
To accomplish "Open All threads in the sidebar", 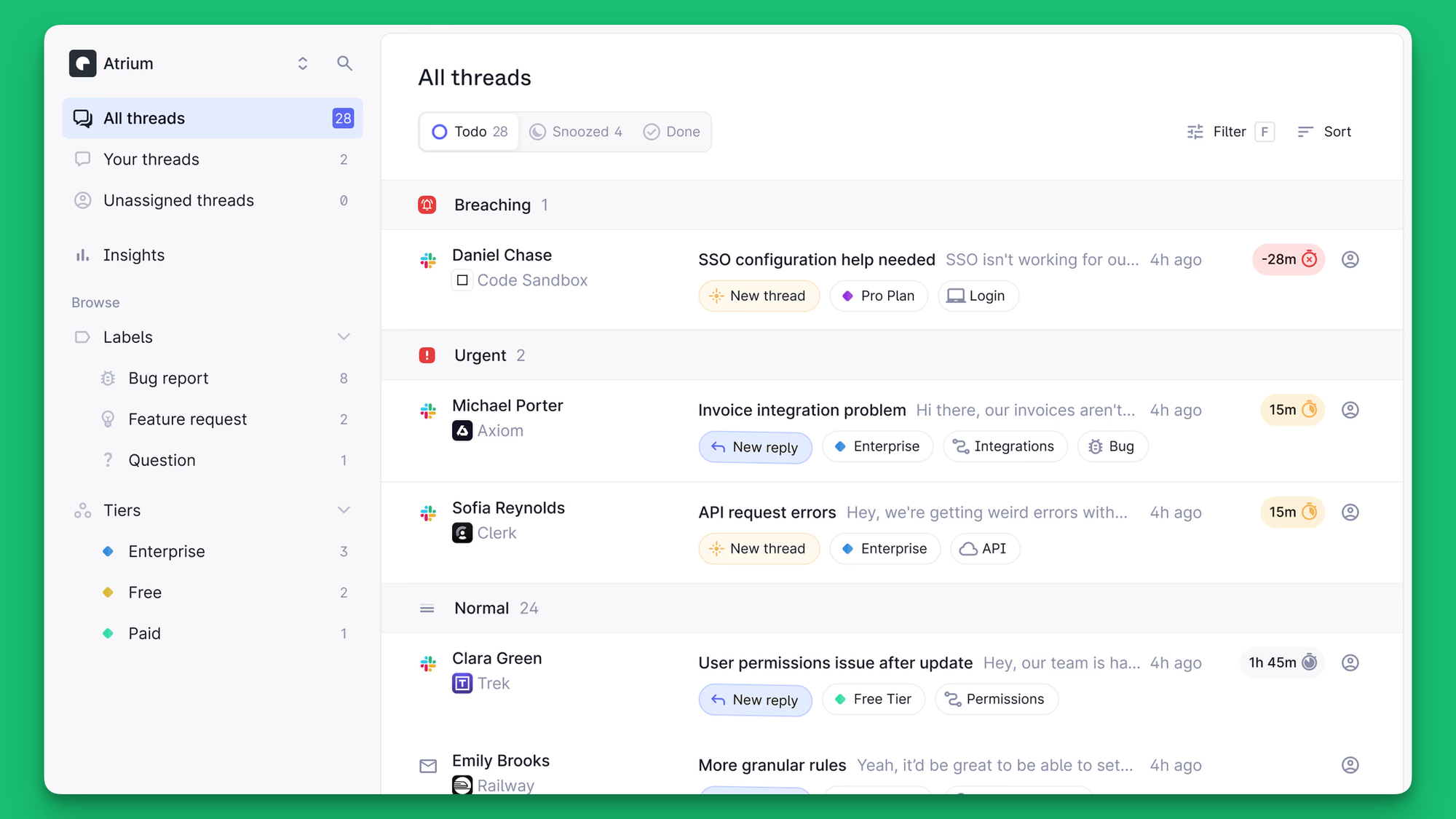I will click(143, 118).
